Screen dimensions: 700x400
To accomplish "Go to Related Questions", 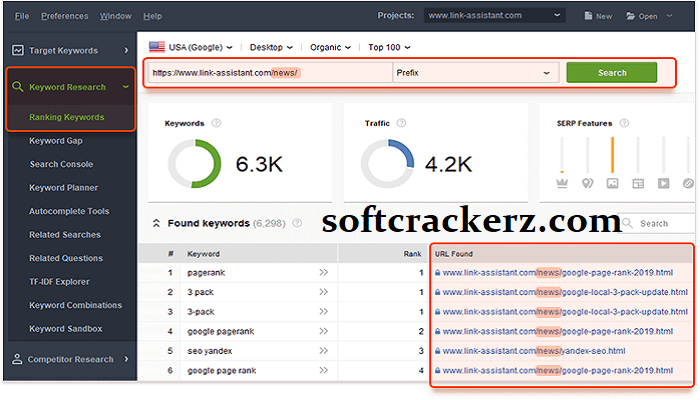I will point(66,258).
